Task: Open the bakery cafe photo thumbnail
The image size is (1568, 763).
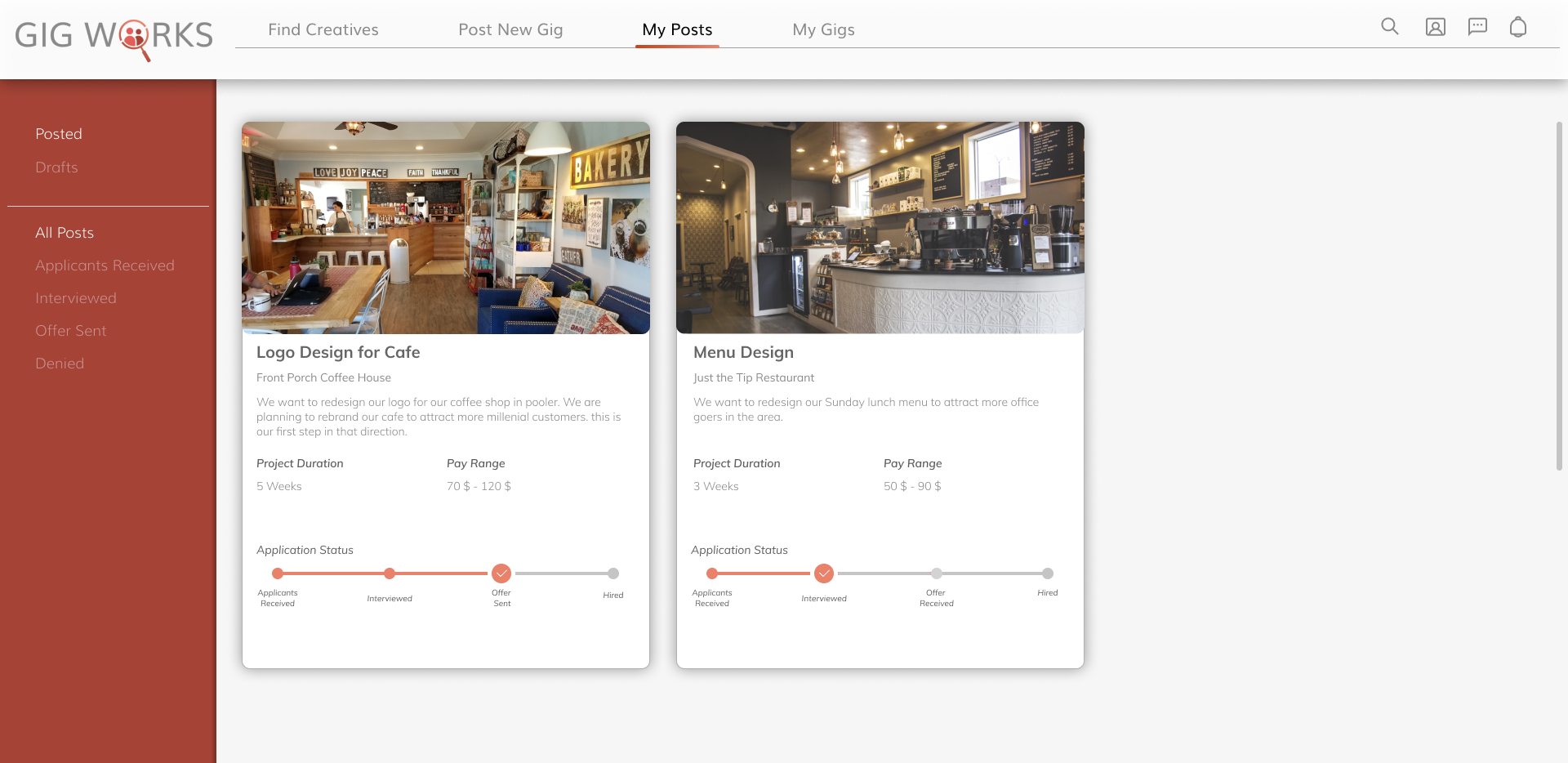Action: click(446, 228)
